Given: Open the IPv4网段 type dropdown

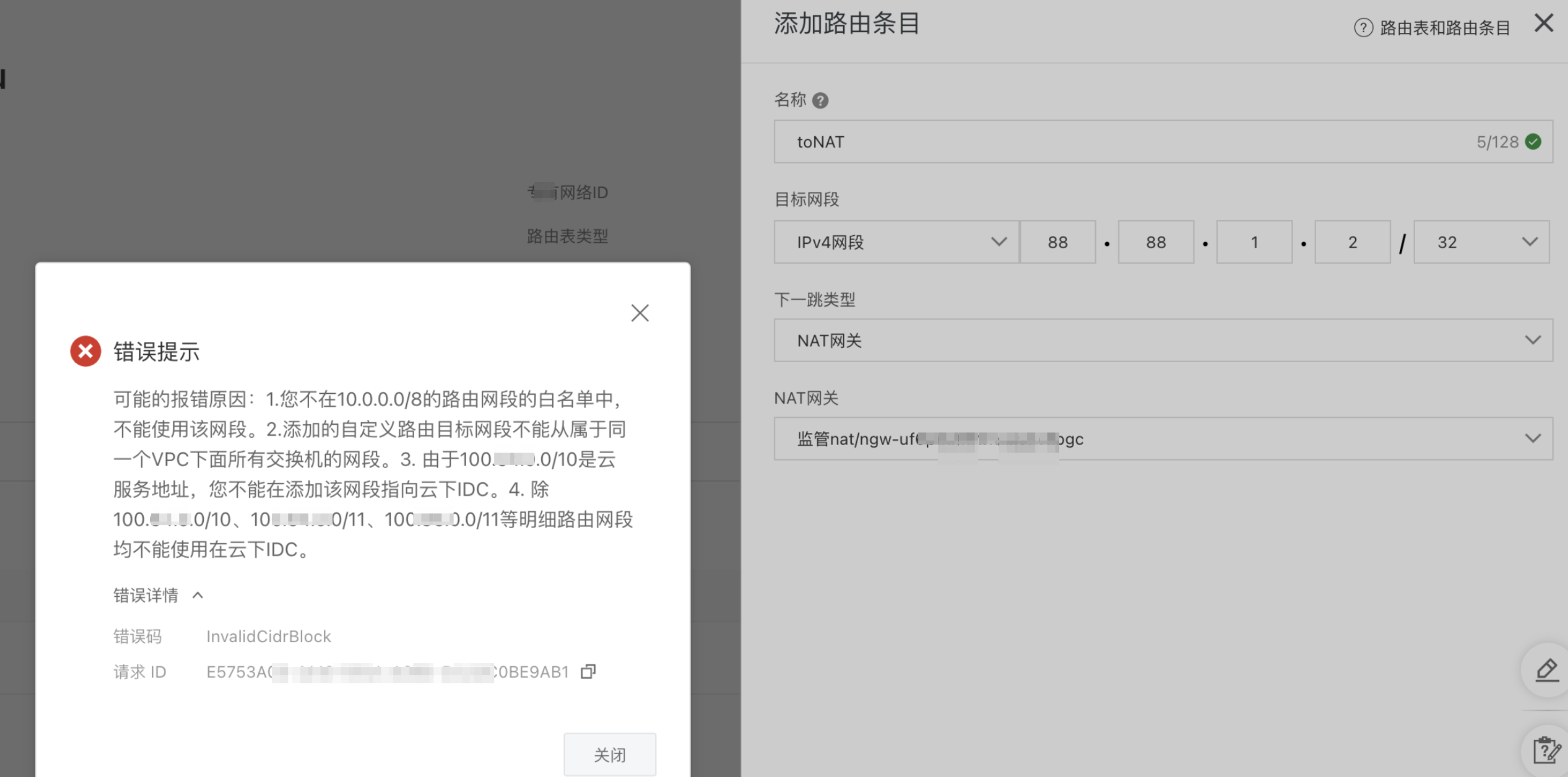Looking at the screenshot, I should [896, 242].
